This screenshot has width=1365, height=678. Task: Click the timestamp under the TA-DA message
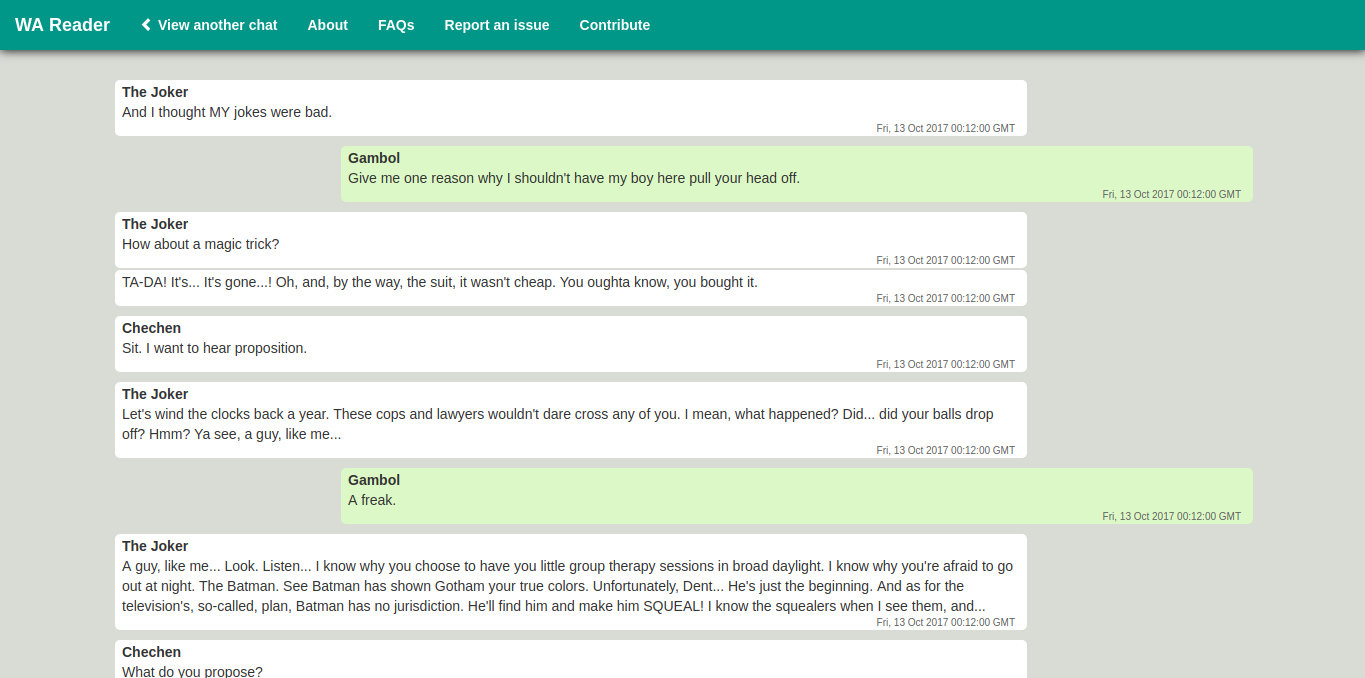(945, 298)
